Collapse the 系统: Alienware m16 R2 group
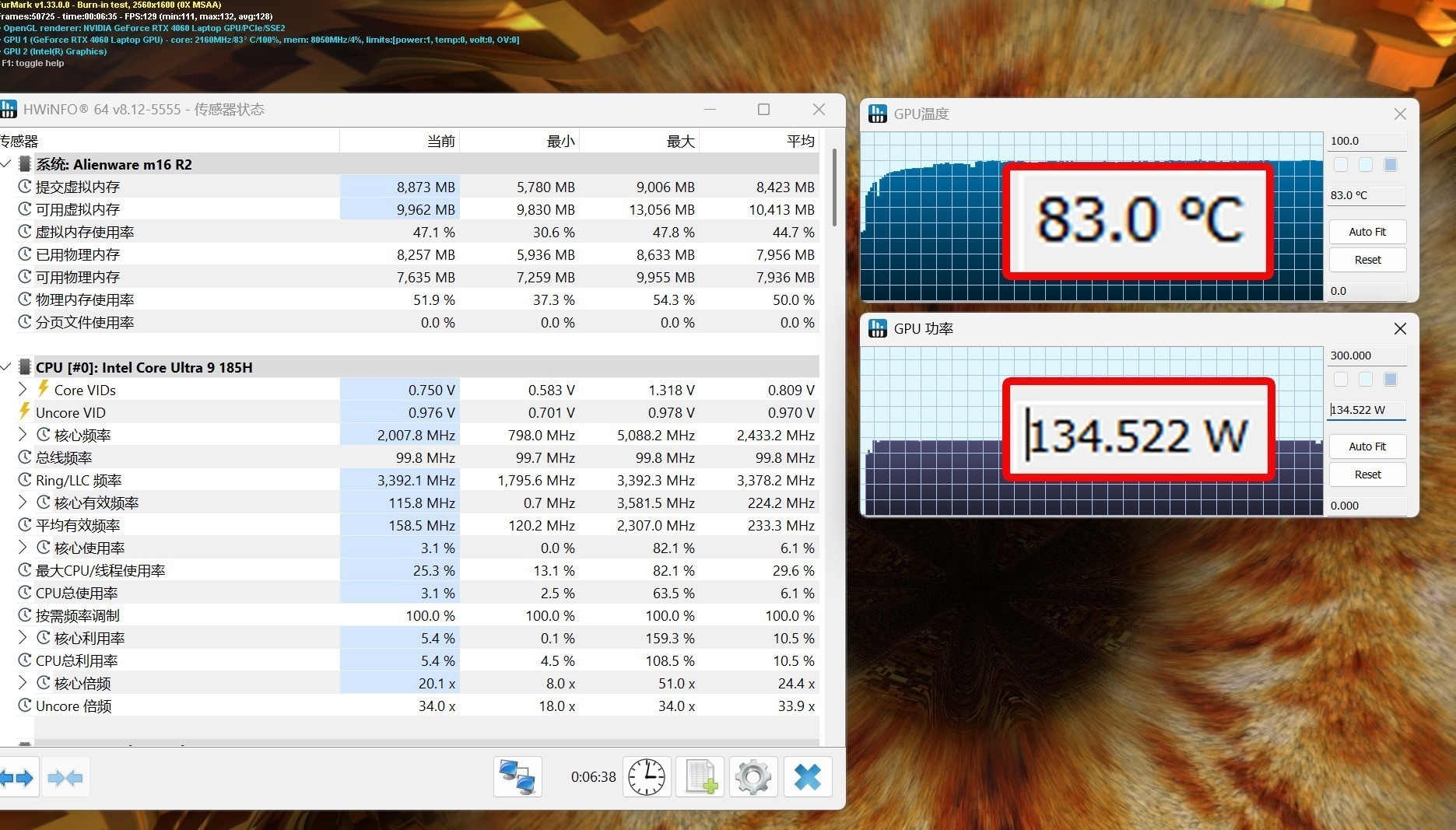The width and height of the screenshot is (1456, 830). (6, 164)
